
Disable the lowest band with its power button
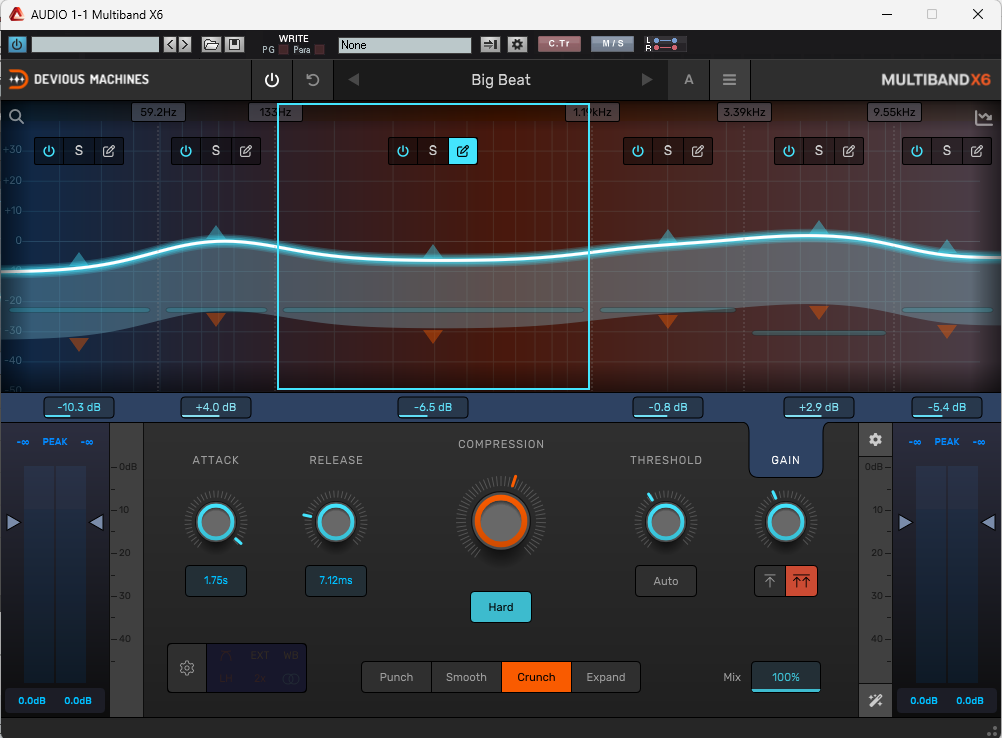[49, 151]
